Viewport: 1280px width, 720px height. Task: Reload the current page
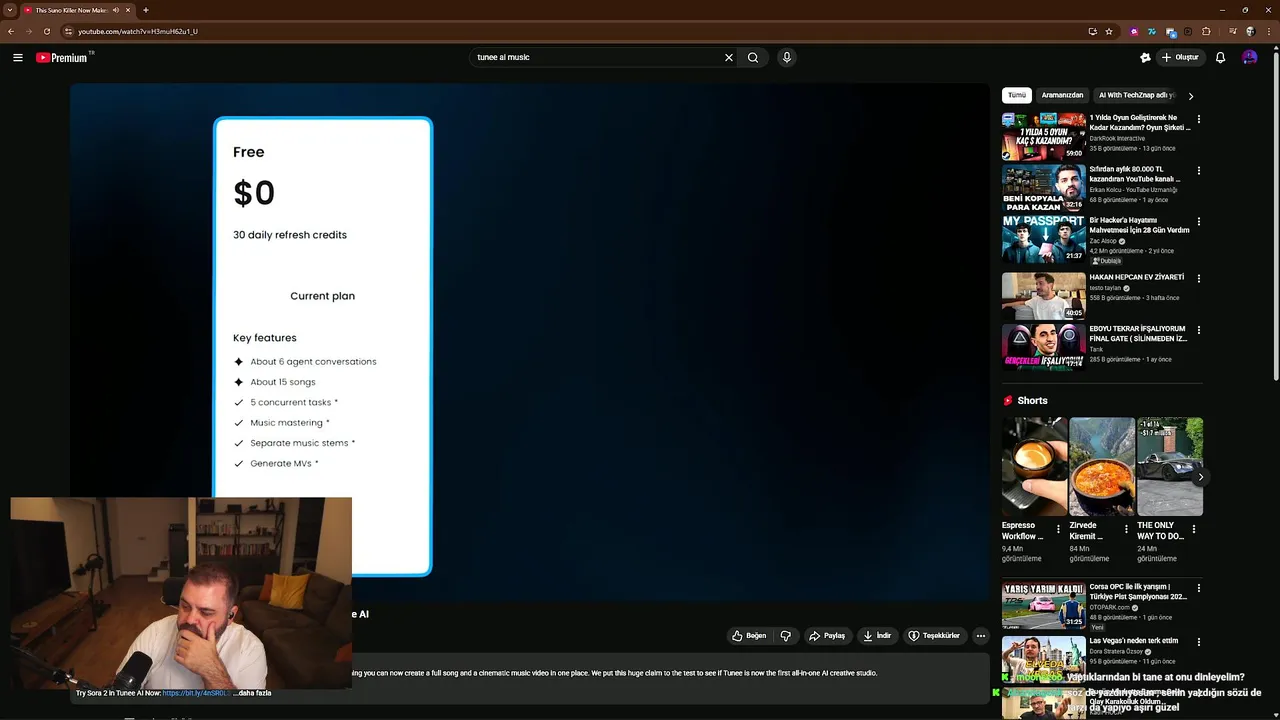[x=47, y=31]
